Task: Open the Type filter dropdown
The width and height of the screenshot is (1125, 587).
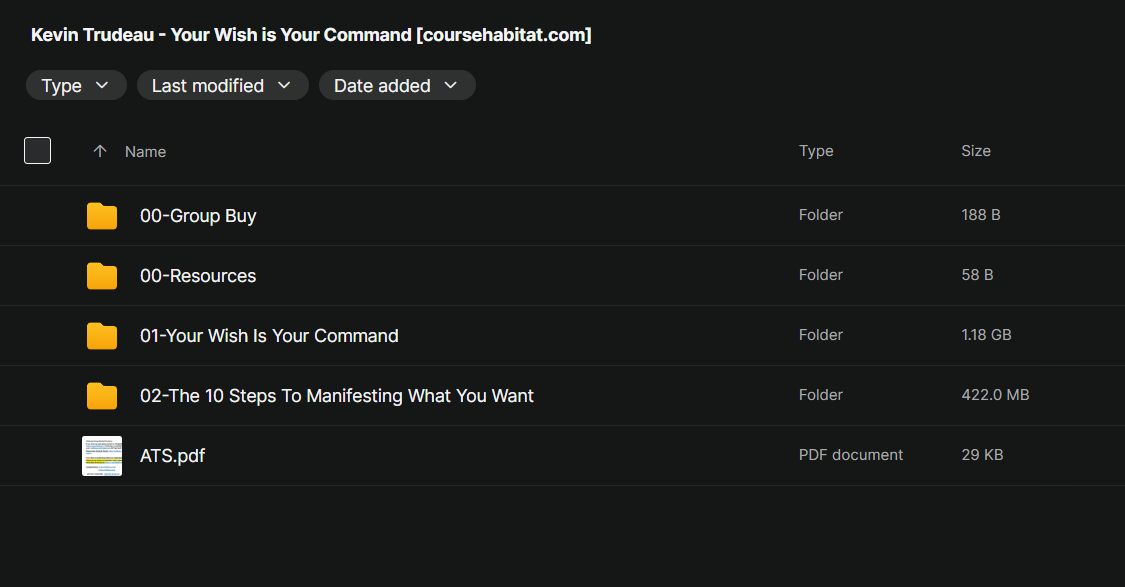Action: [x=76, y=86]
